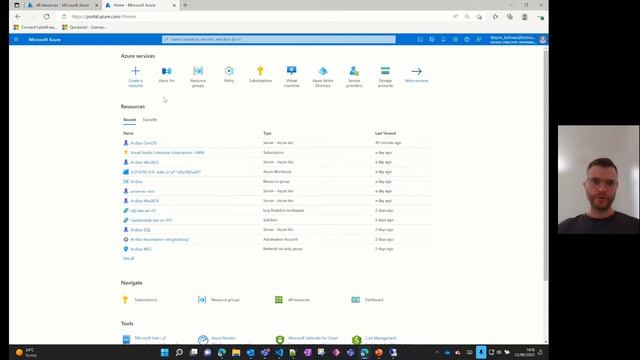The width and height of the screenshot is (640, 360).
Task: Open Visual Studio Code from taskbar
Action: (279, 352)
